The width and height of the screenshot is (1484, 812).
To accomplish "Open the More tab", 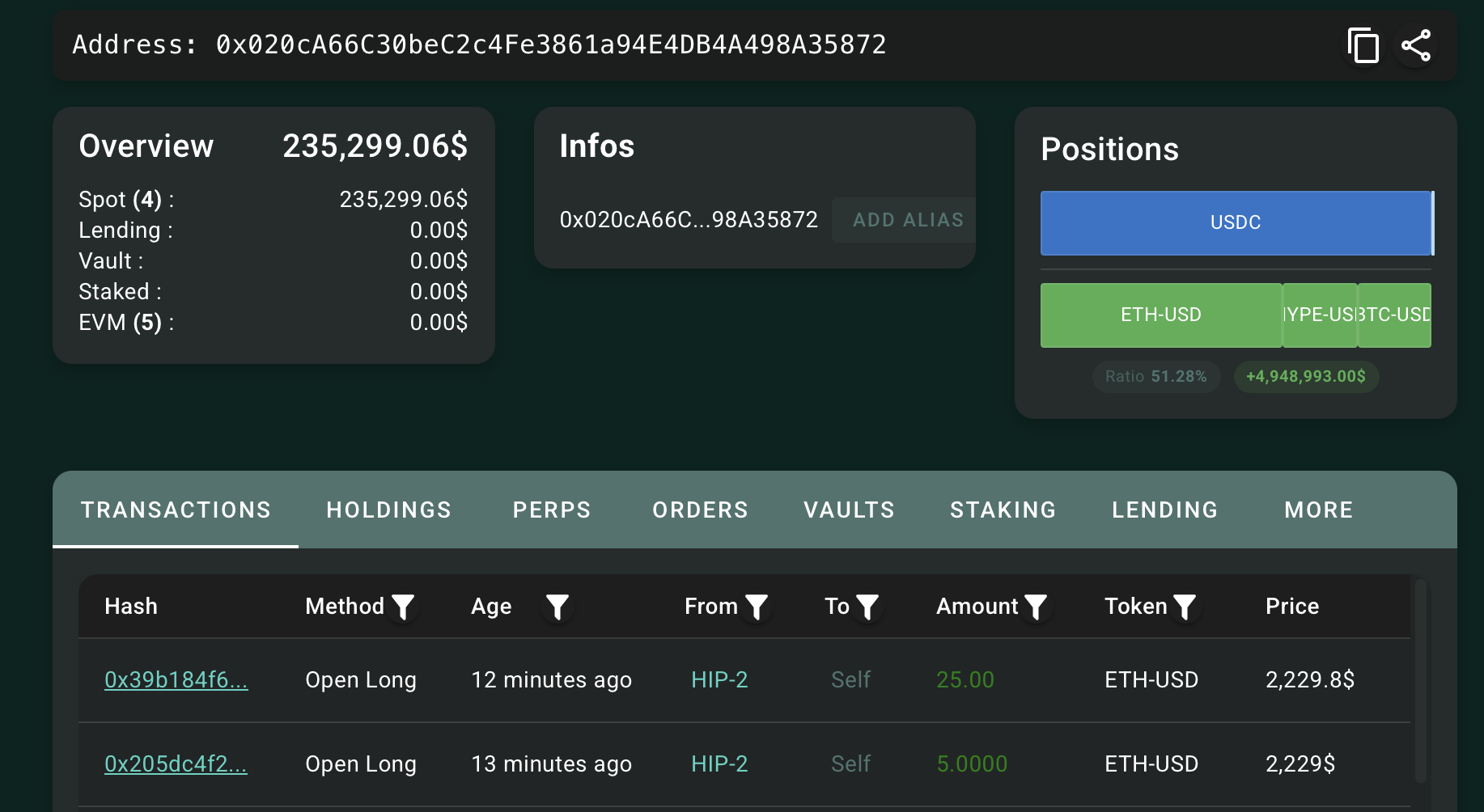I will click(1319, 510).
